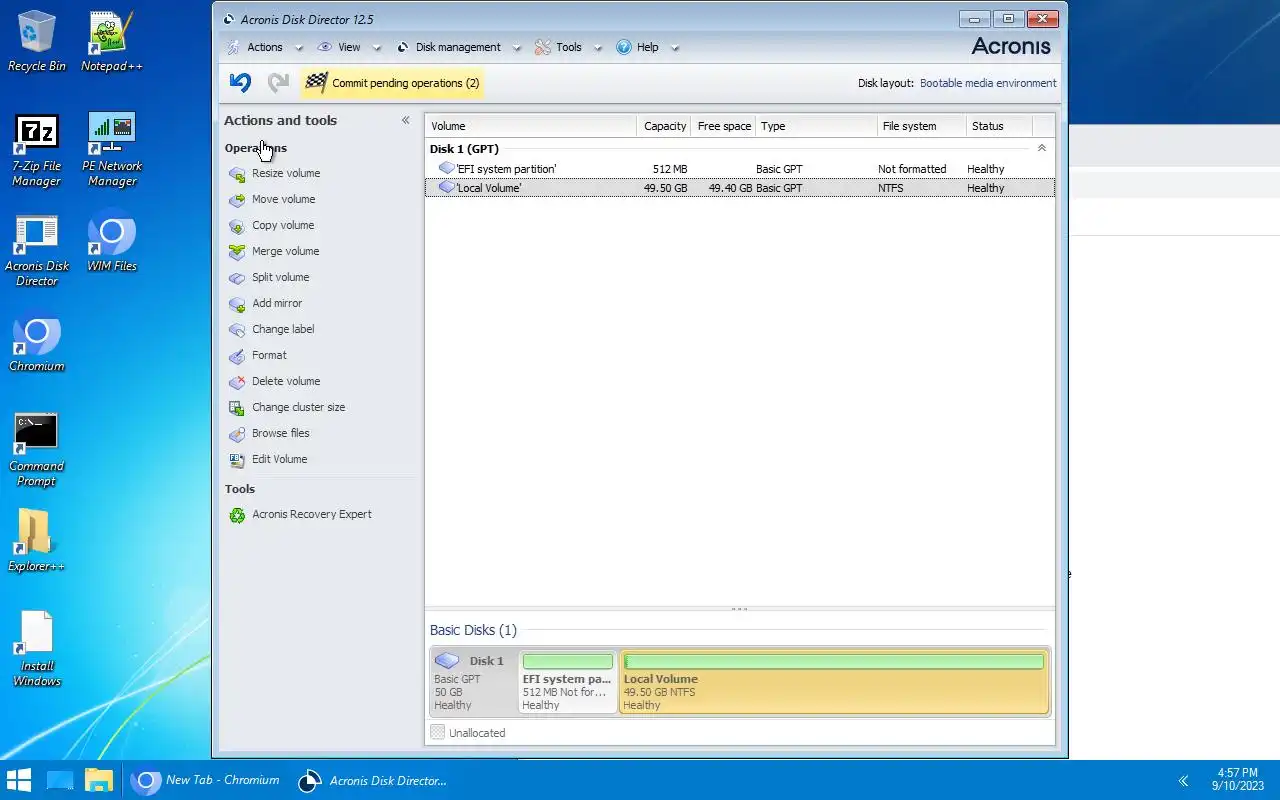The width and height of the screenshot is (1280, 800).
Task: Collapse the Actions and tools panel
Action: pyautogui.click(x=405, y=120)
